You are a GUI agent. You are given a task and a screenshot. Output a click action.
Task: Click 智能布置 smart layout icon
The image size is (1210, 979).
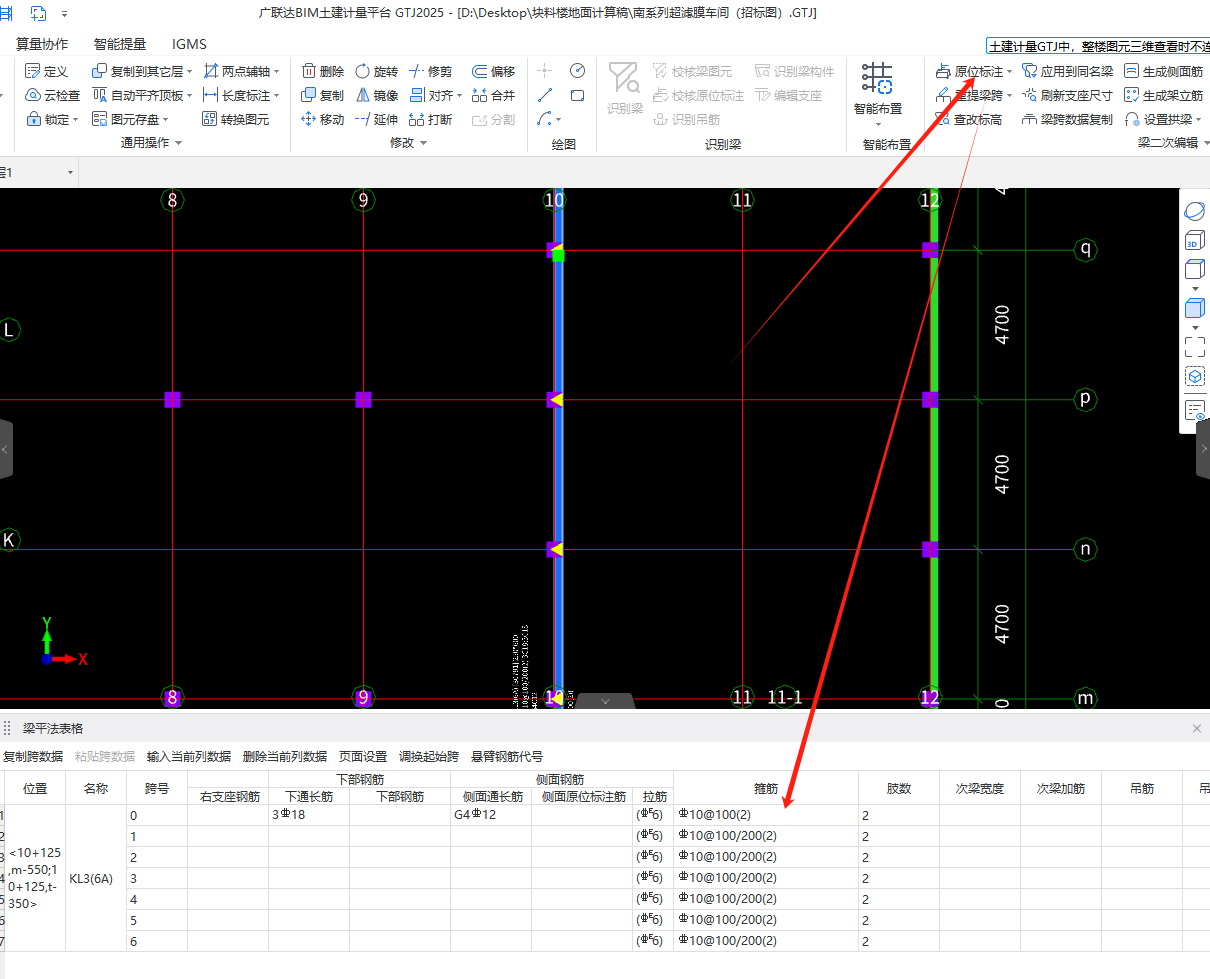[877, 78]
